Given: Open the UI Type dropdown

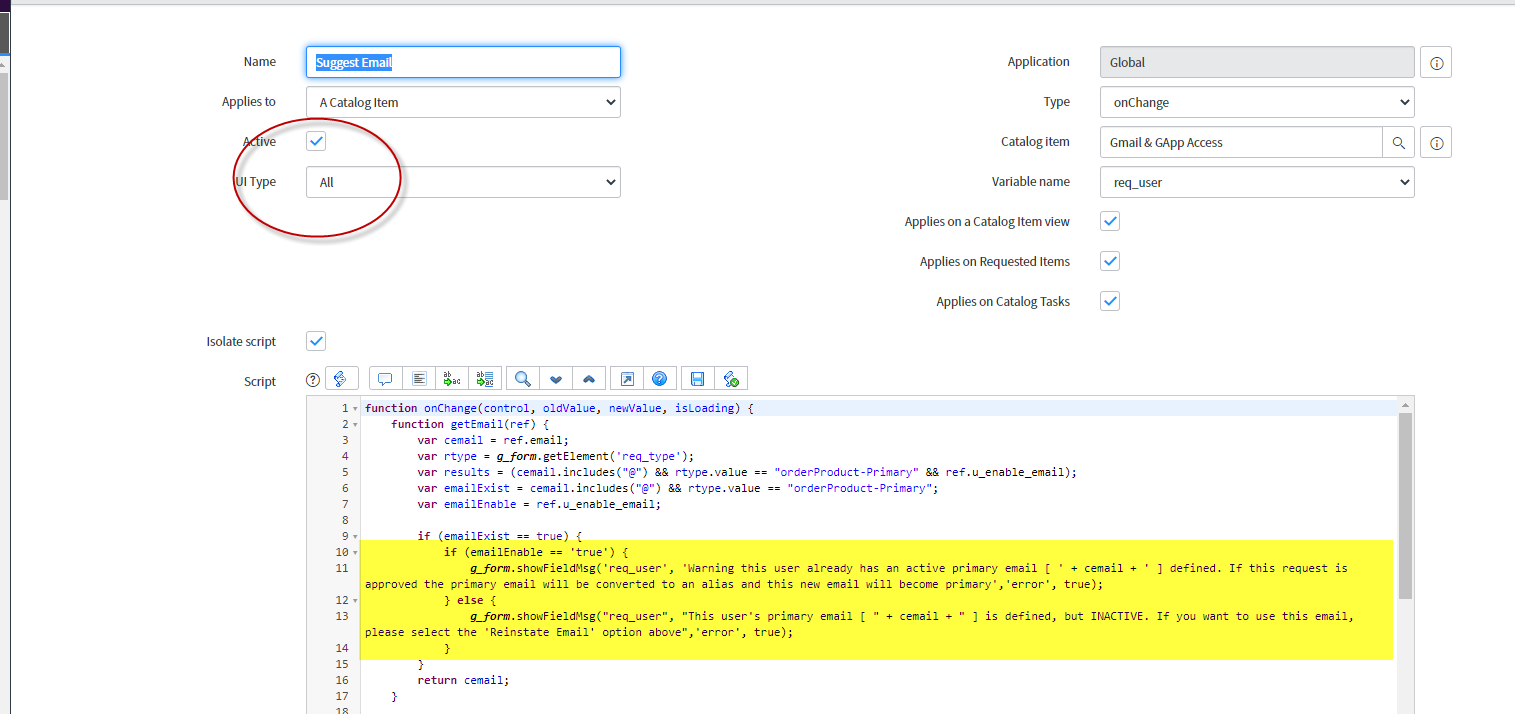Looking at the screenshot, I should (x=463, y=182).
